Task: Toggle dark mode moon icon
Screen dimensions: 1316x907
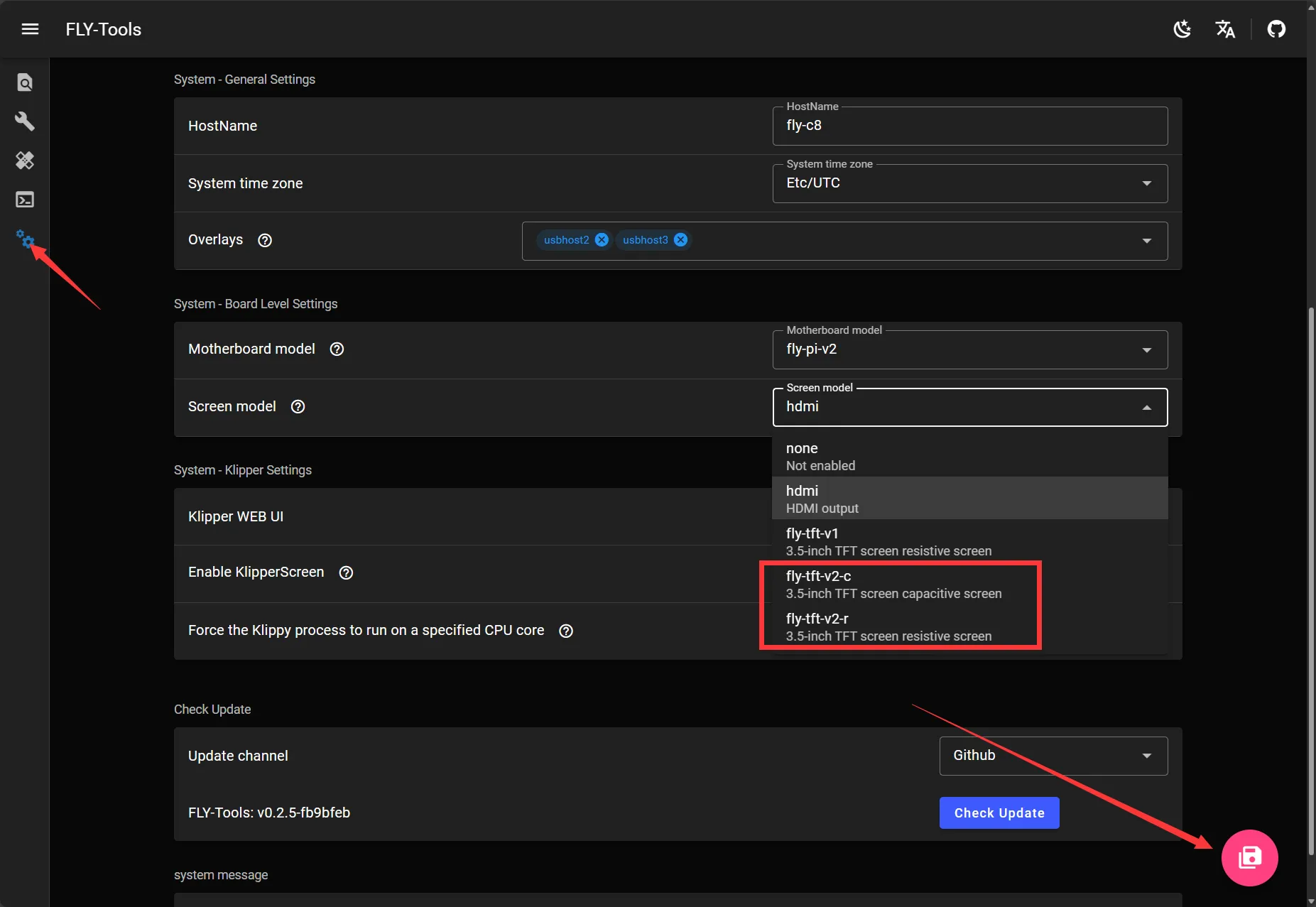Action: [x=1182, y=29]
